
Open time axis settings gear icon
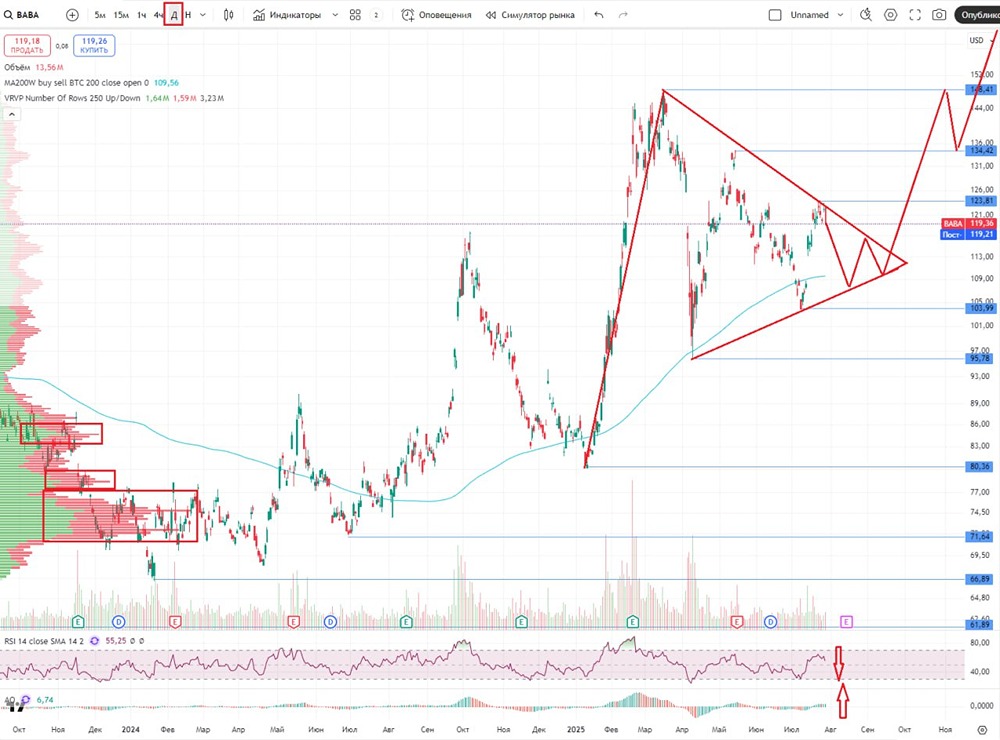[x=982, y=729]
